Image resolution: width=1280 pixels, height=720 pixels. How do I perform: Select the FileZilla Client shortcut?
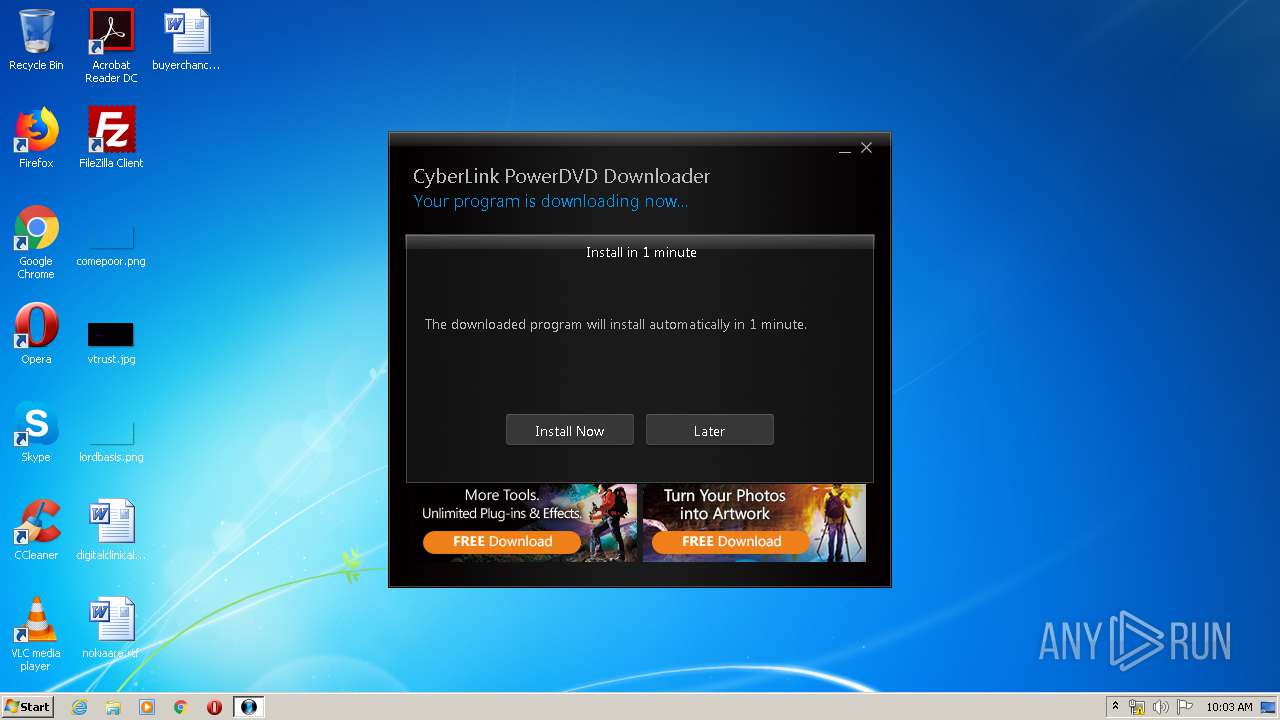[x=111, y=138]
